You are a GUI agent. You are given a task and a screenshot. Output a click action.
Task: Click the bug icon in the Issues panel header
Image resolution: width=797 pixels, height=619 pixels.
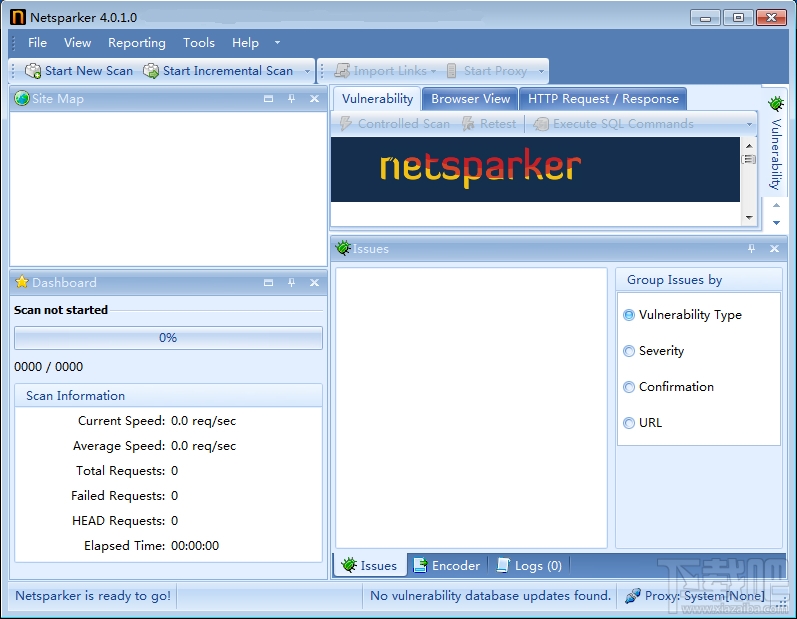343,248
